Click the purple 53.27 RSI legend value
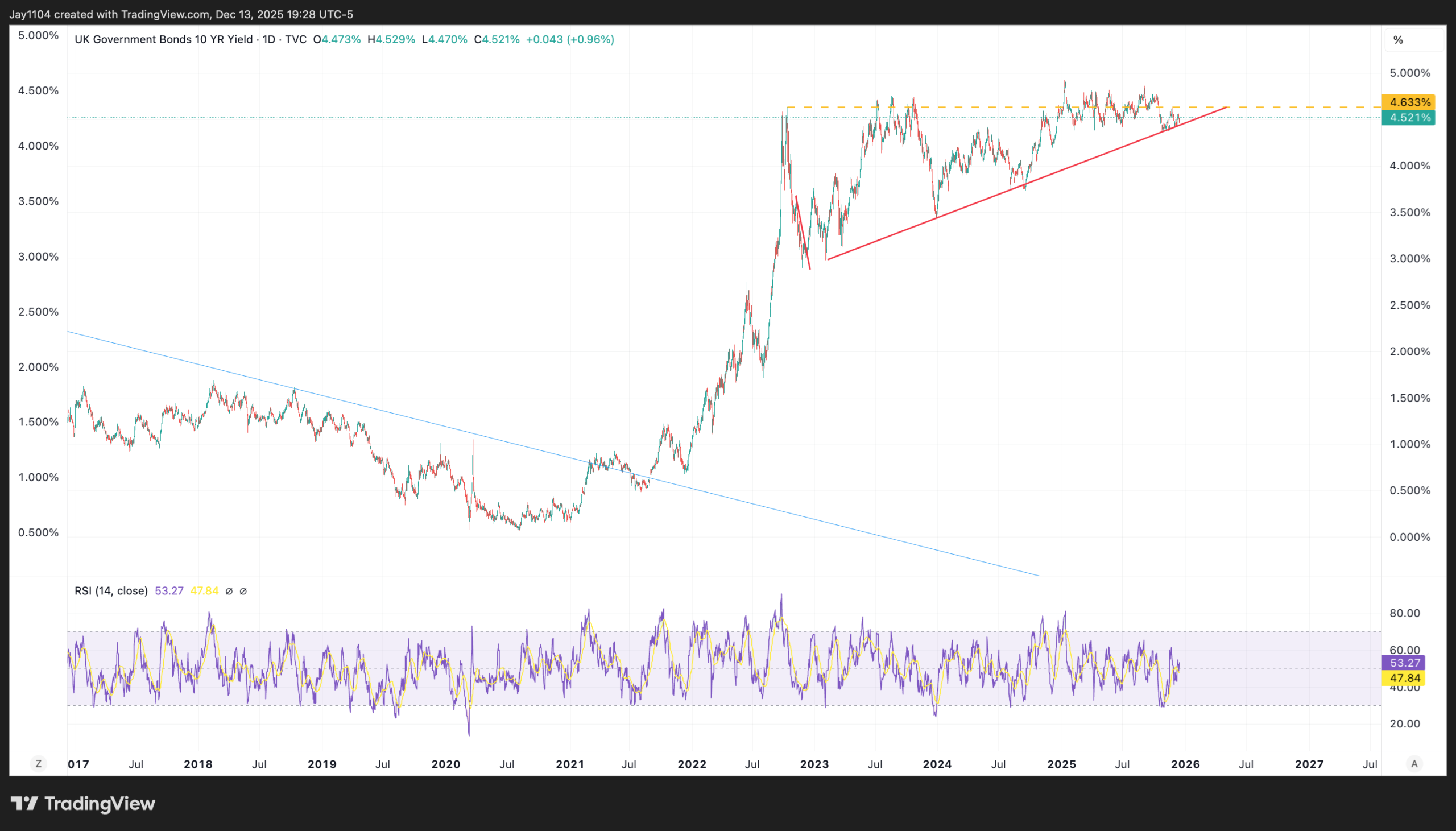Screen dimensions: 1456x831 (x=169, y=591)
